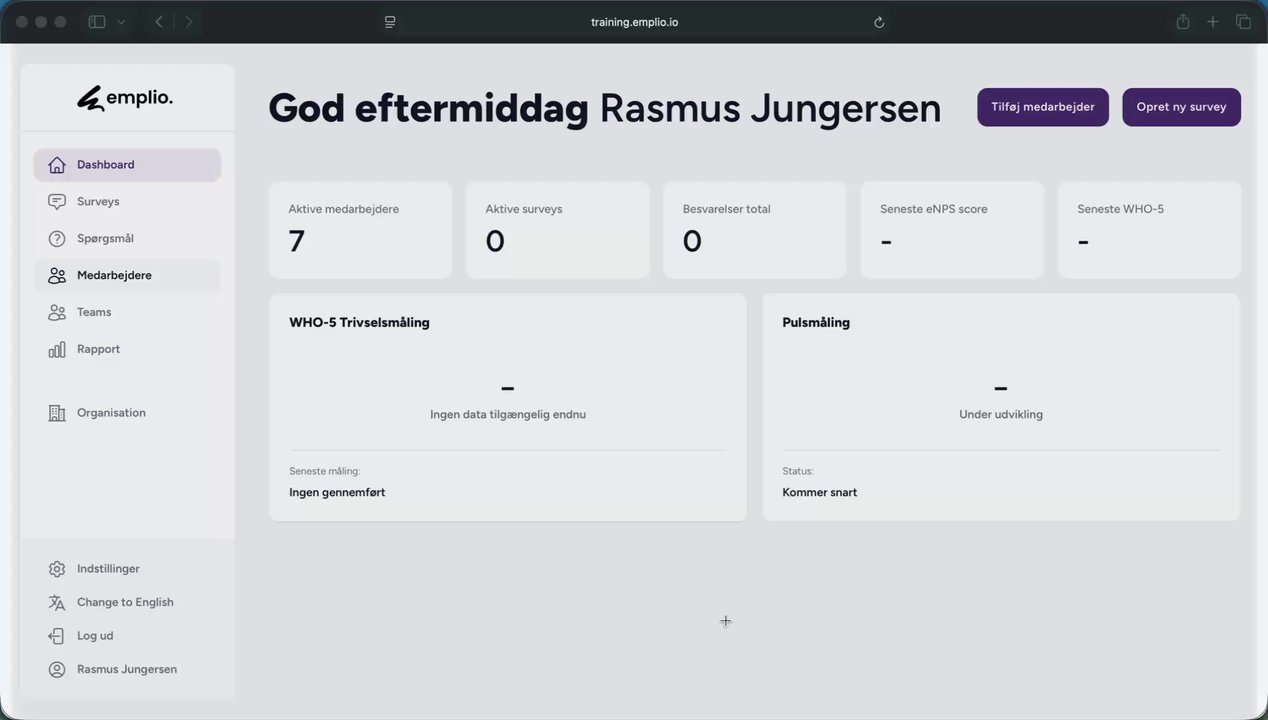The image size is (1268, 720).
Task: Click the Log ud exit icon
Action: pyautogui.click(x=57, y=636)
